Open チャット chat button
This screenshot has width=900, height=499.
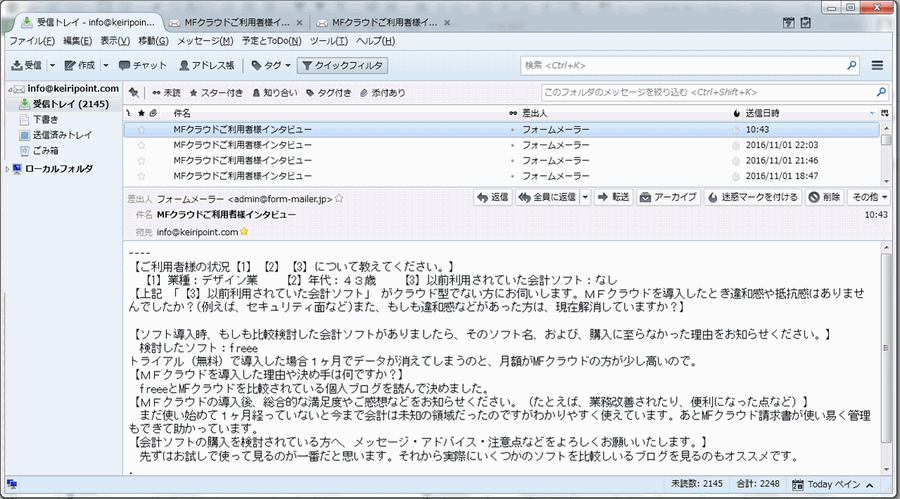142,65
